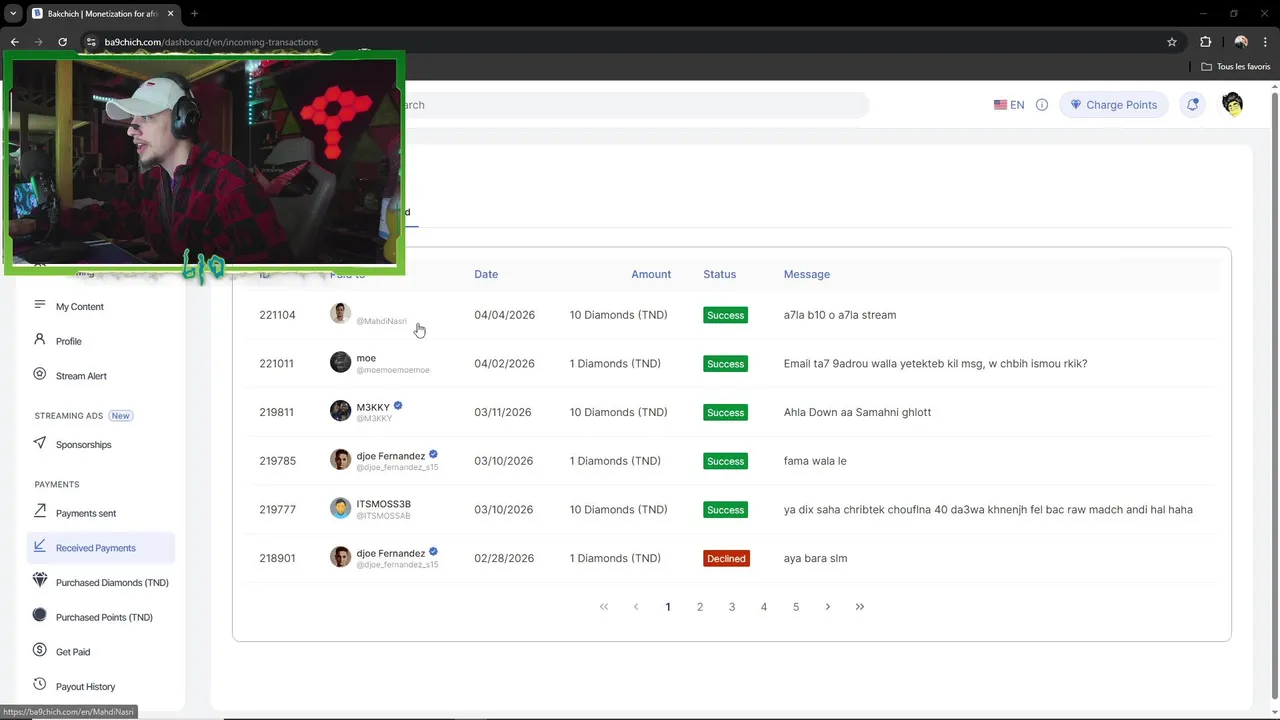Click the dashboard search field
Viewport: 1280px width, 720px height.
coord(635,105)
